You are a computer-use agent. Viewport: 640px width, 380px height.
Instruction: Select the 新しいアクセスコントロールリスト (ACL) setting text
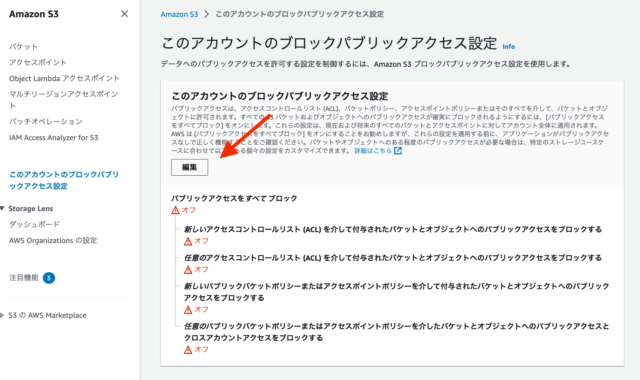tap(393, 229)
